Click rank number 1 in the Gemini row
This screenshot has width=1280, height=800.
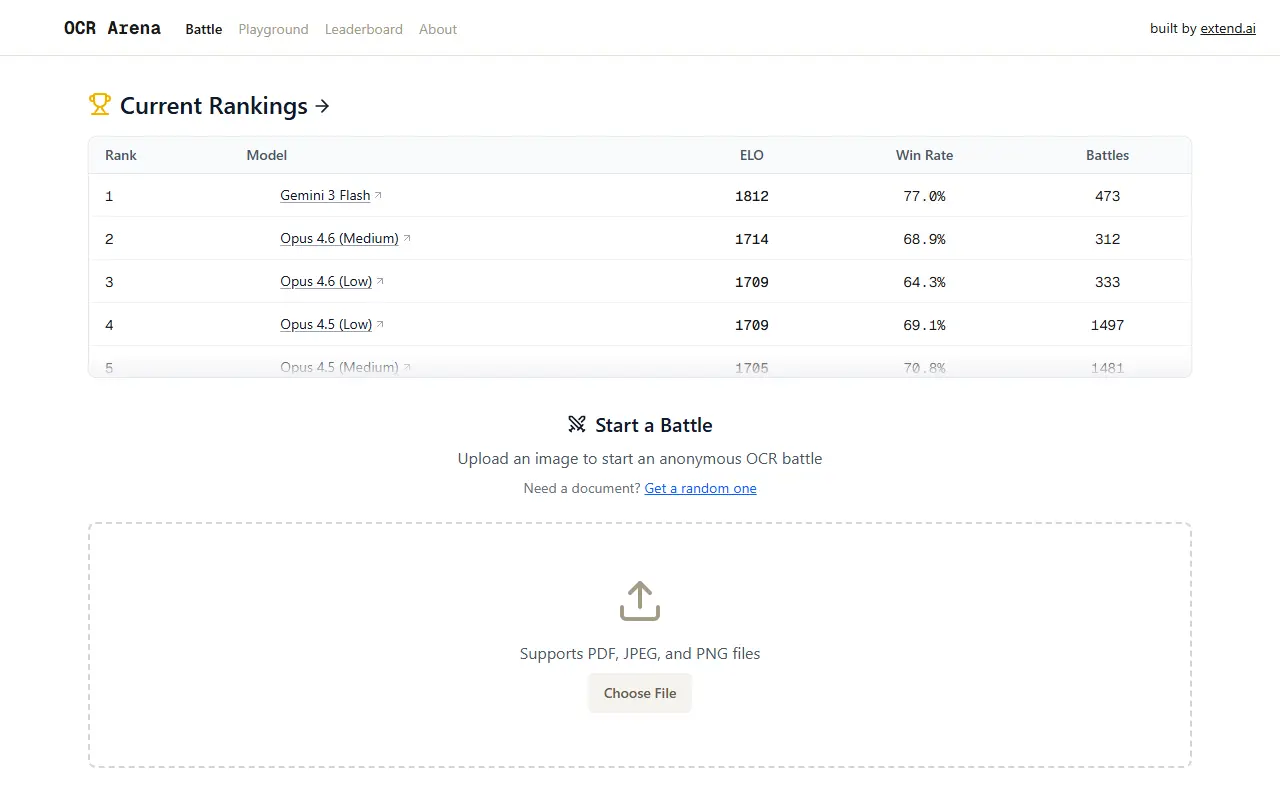pos(109,196)
